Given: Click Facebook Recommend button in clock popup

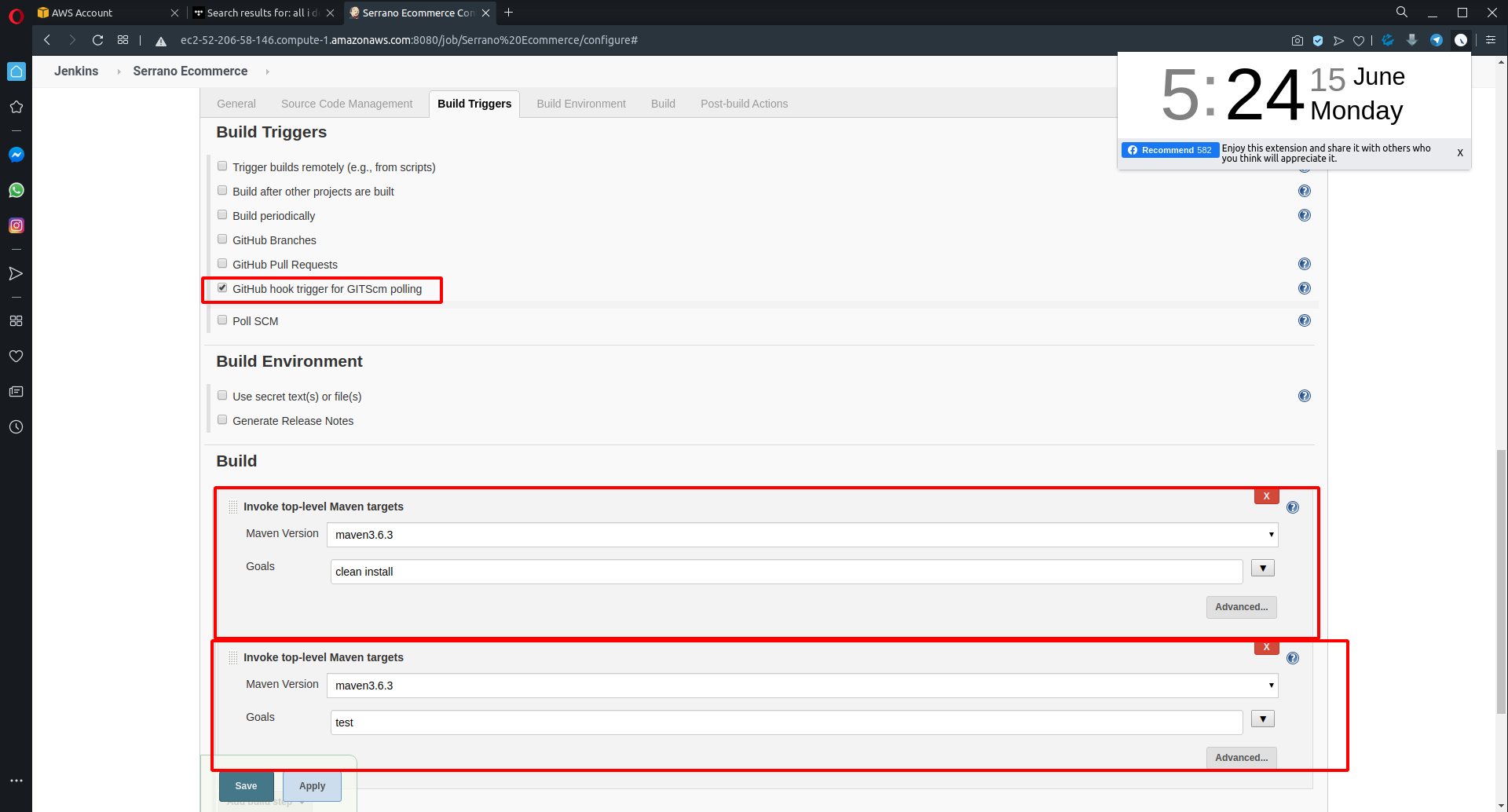Looking at the screenshot, I should pyautogui.click(x=1169, y=150).
